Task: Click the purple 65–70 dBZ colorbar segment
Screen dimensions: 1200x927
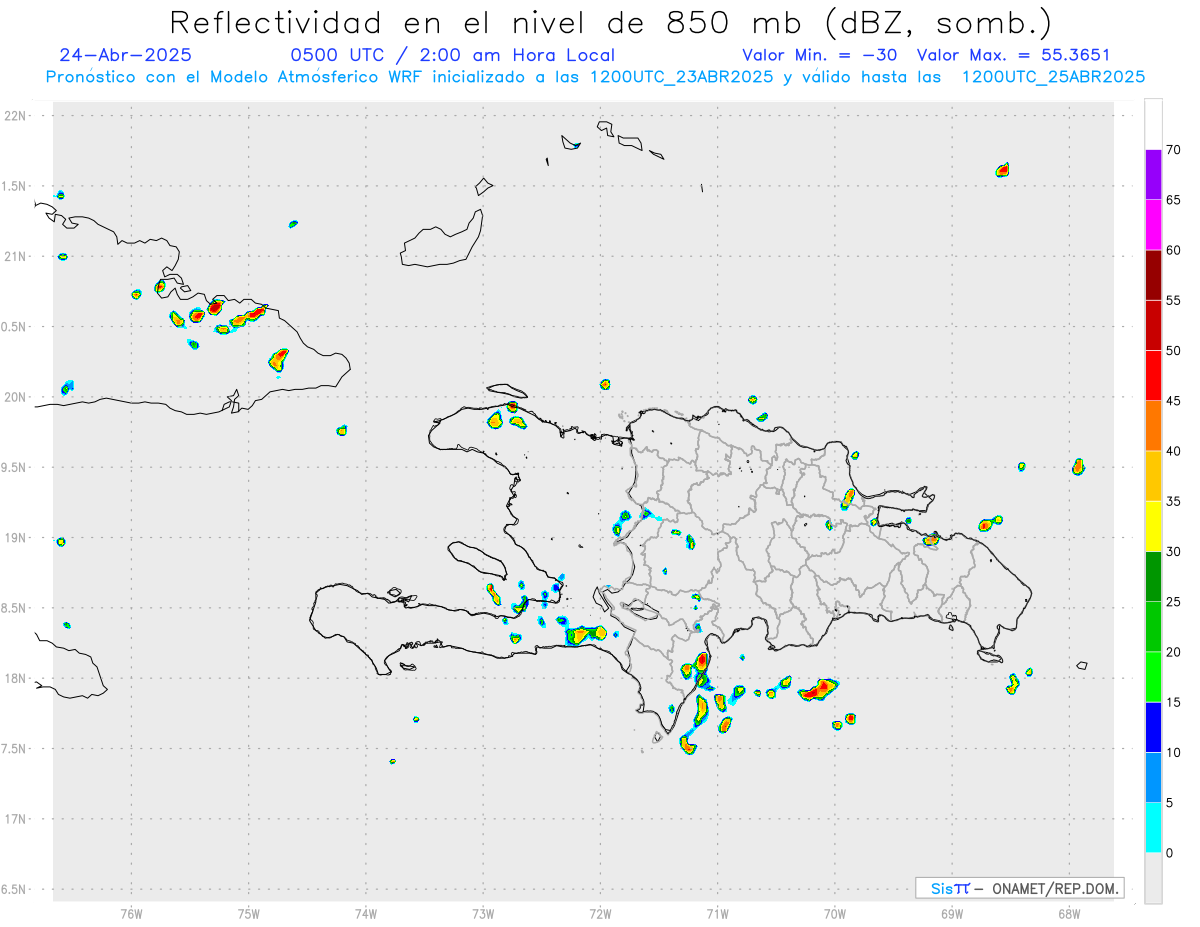Action: (x=1153, y=175)
